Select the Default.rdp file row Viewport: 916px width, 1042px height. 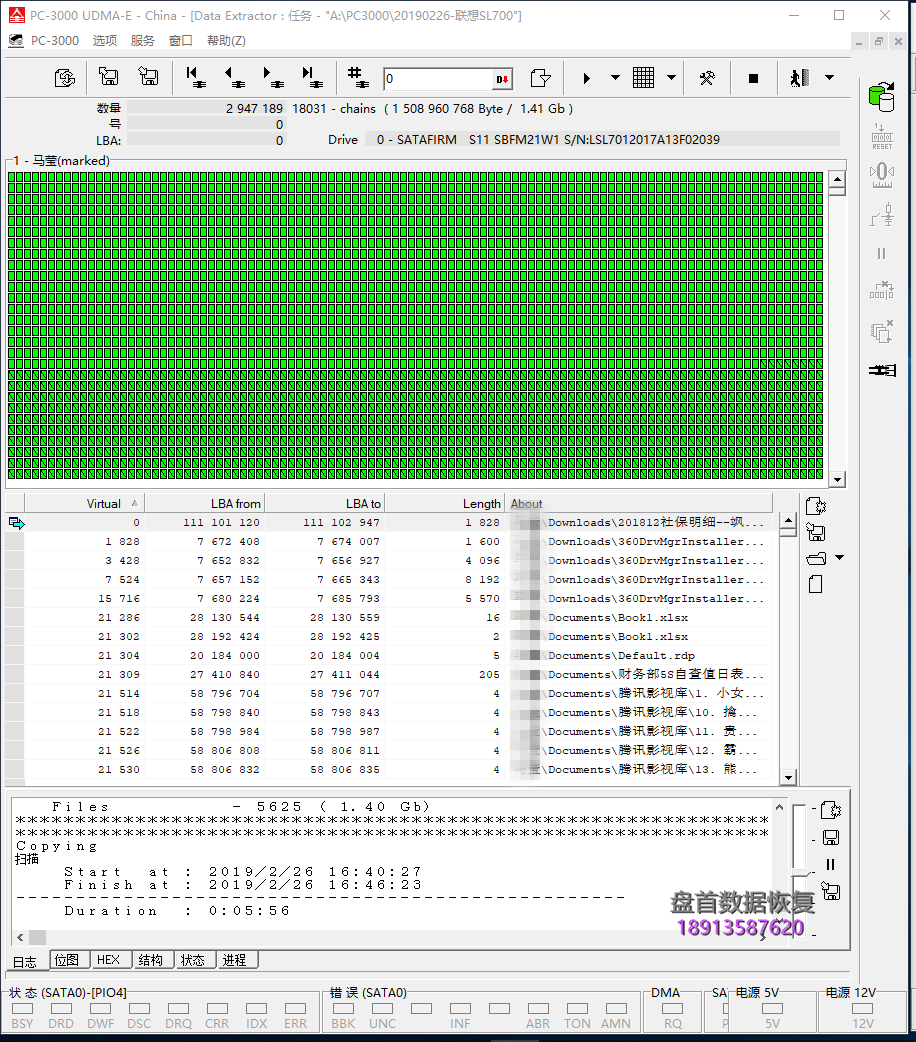click(400, 656)
